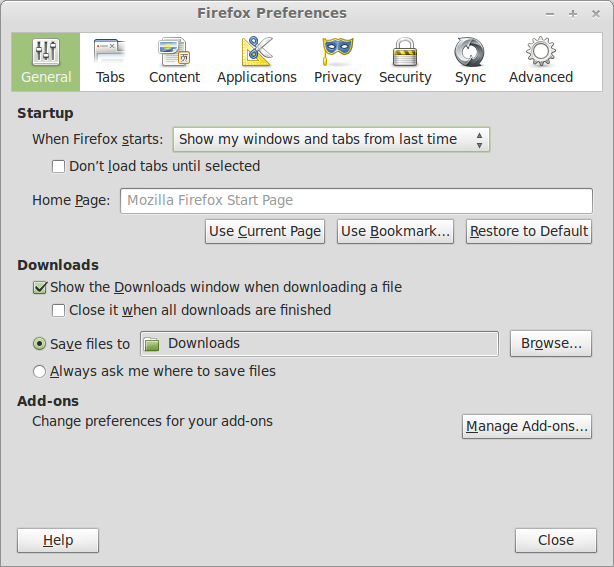Open the Content preferences icon
The height and width of the screenshot is (567, 614).
click(x=174, y=51)
